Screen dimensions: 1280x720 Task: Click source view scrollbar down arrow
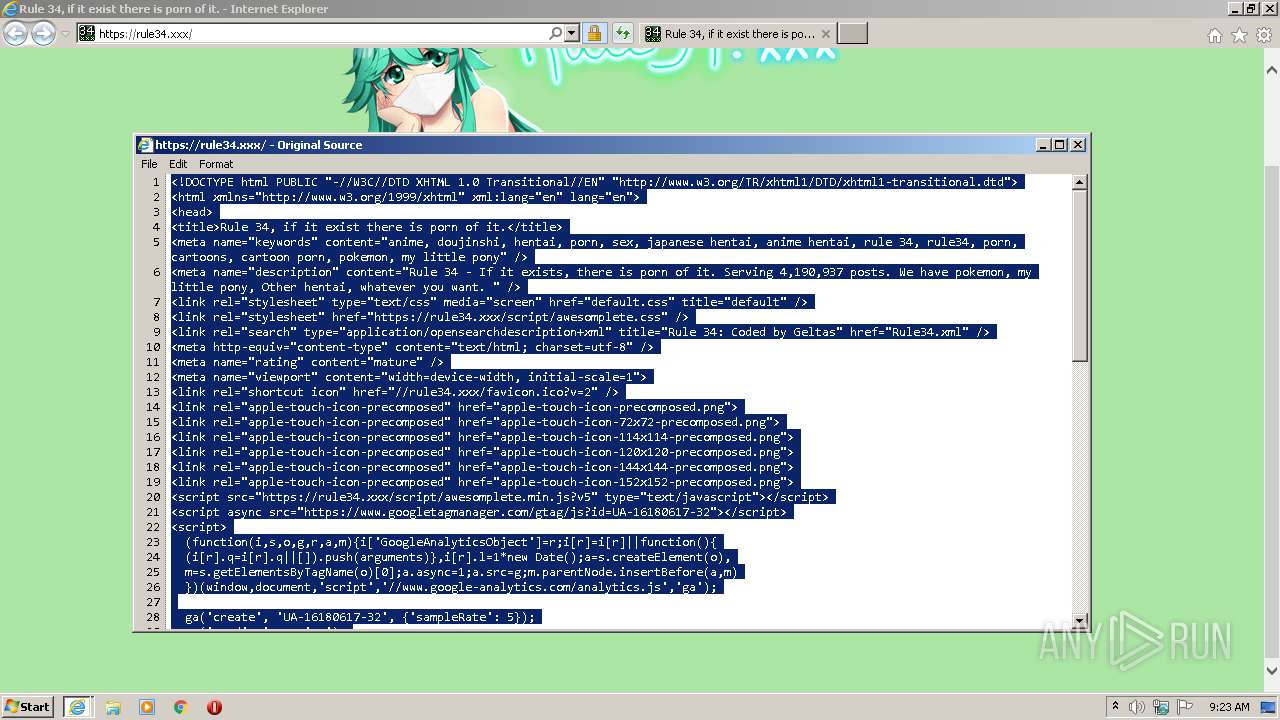pos(1079,621)
